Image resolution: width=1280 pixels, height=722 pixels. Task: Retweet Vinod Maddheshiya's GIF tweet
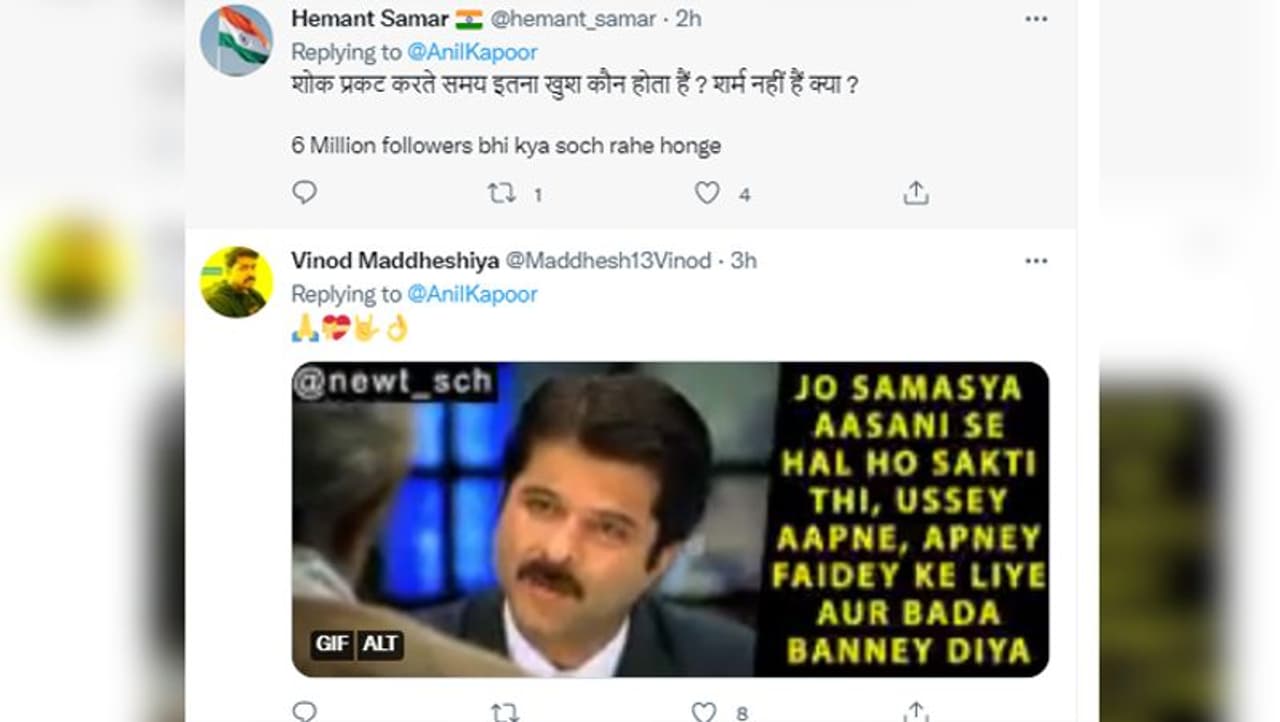504,711
